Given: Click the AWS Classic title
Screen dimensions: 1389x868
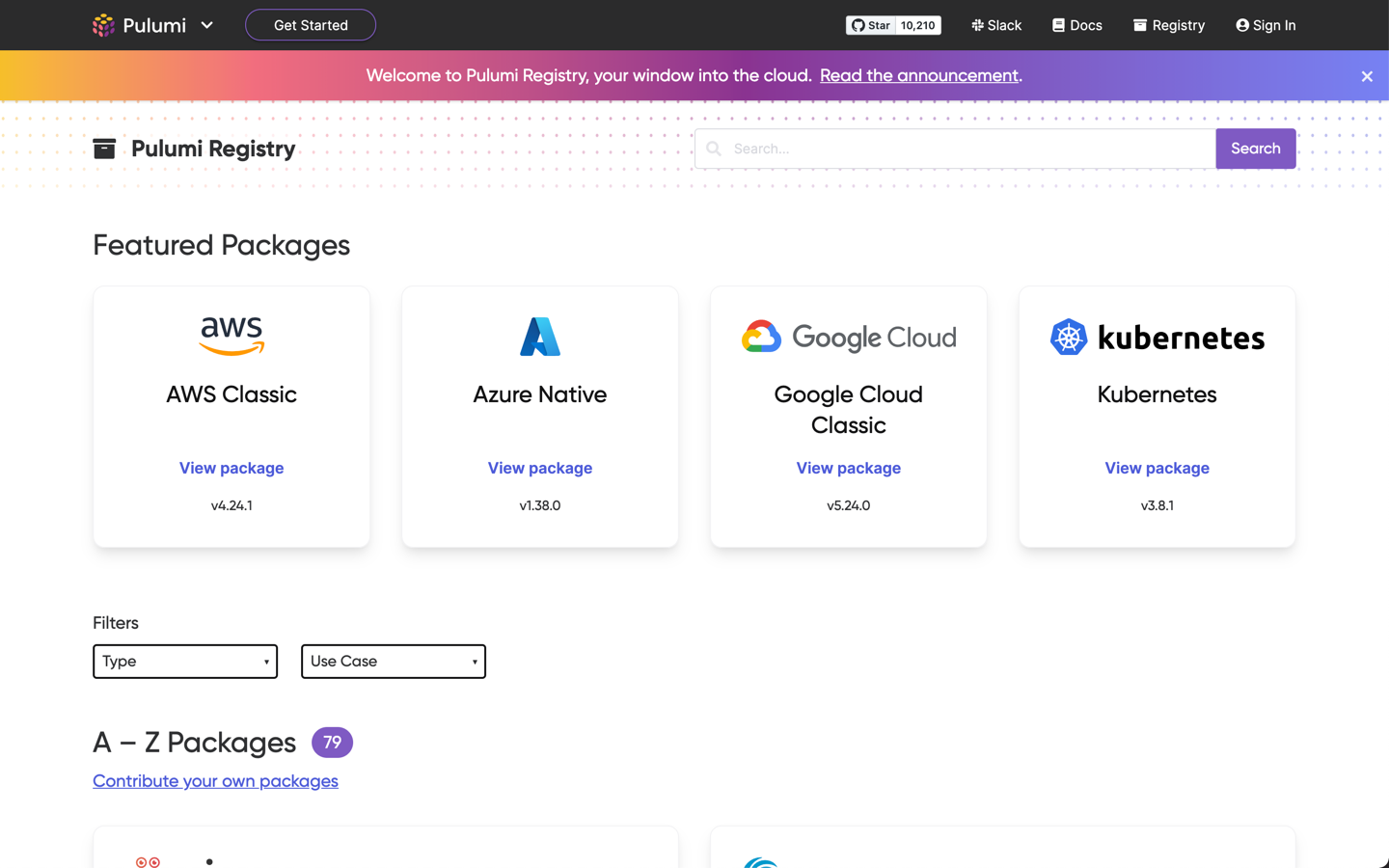Looking at the screenshot, I should point(231,394).
